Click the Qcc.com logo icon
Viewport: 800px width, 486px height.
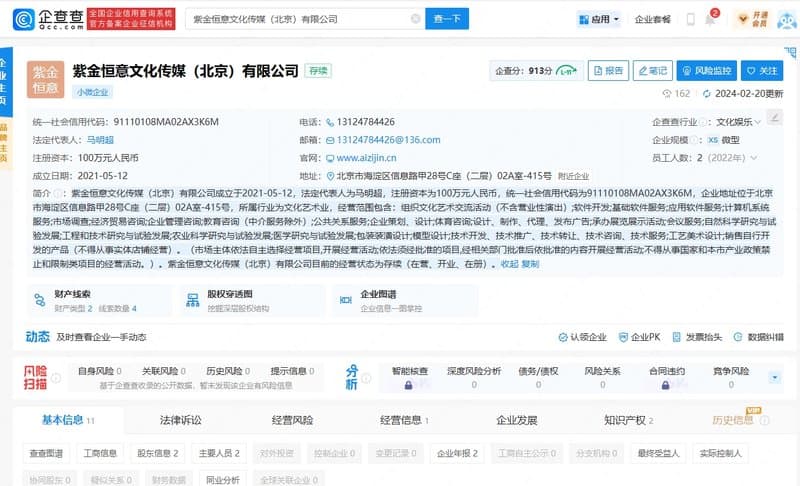pyautogui.click(x=23, y=19)
